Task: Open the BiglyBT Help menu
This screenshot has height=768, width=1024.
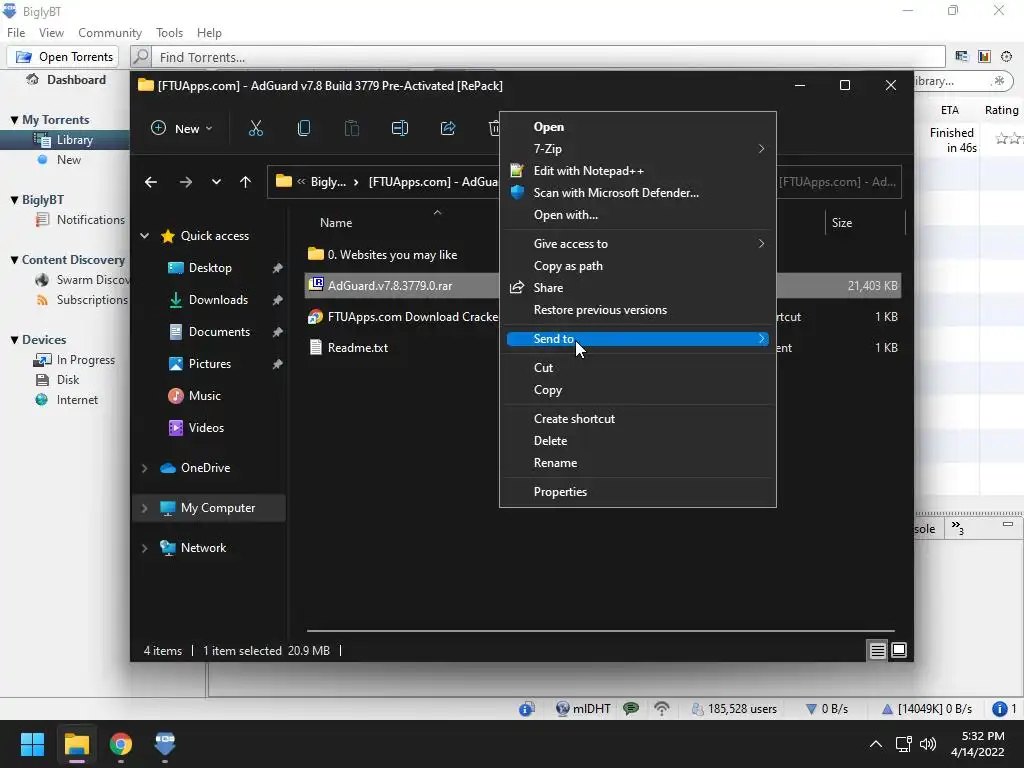Action: [x=209, y=33]
